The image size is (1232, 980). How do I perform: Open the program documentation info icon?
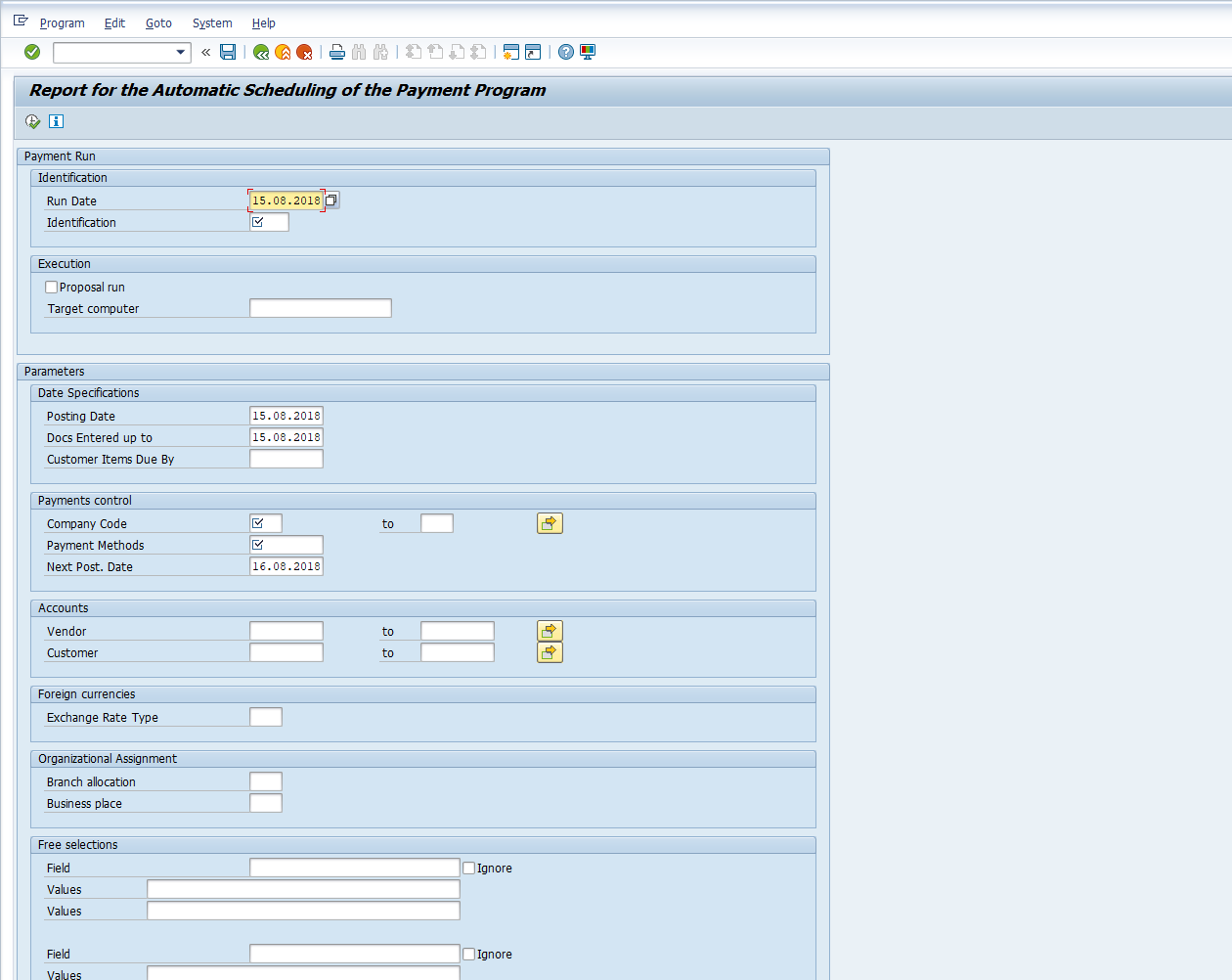(56, 121)
